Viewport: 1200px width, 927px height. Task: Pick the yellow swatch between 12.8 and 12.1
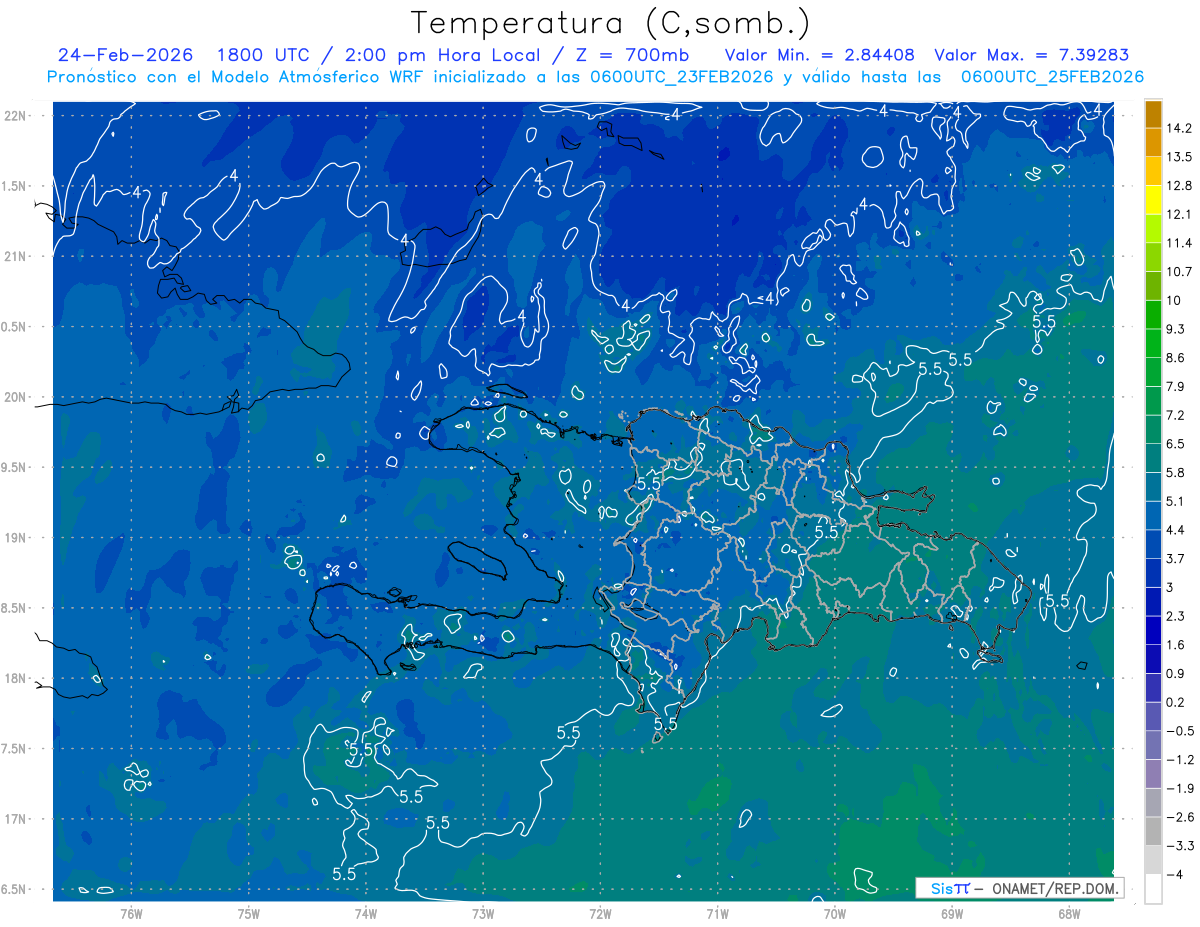(x=1153, y=200)
